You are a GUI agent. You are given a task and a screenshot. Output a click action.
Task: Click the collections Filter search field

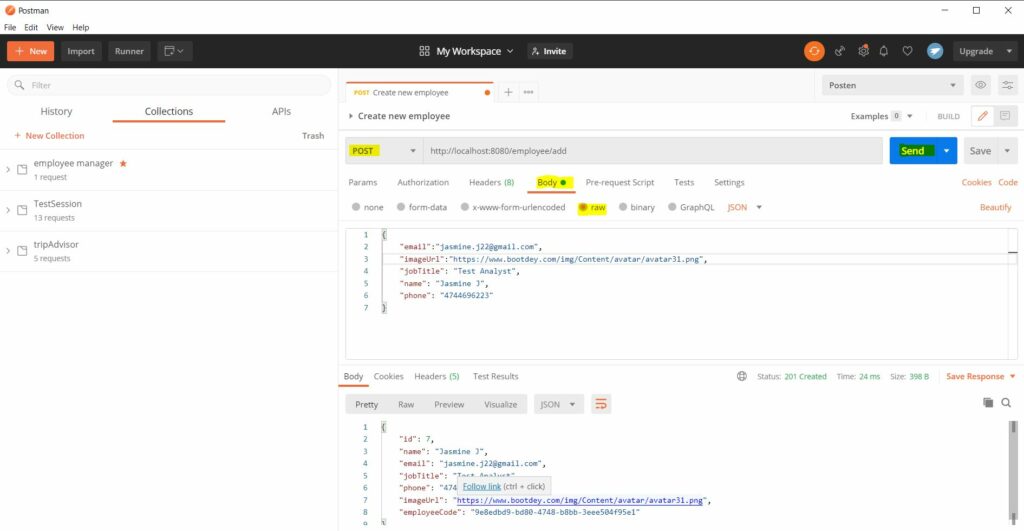point(168,85)
